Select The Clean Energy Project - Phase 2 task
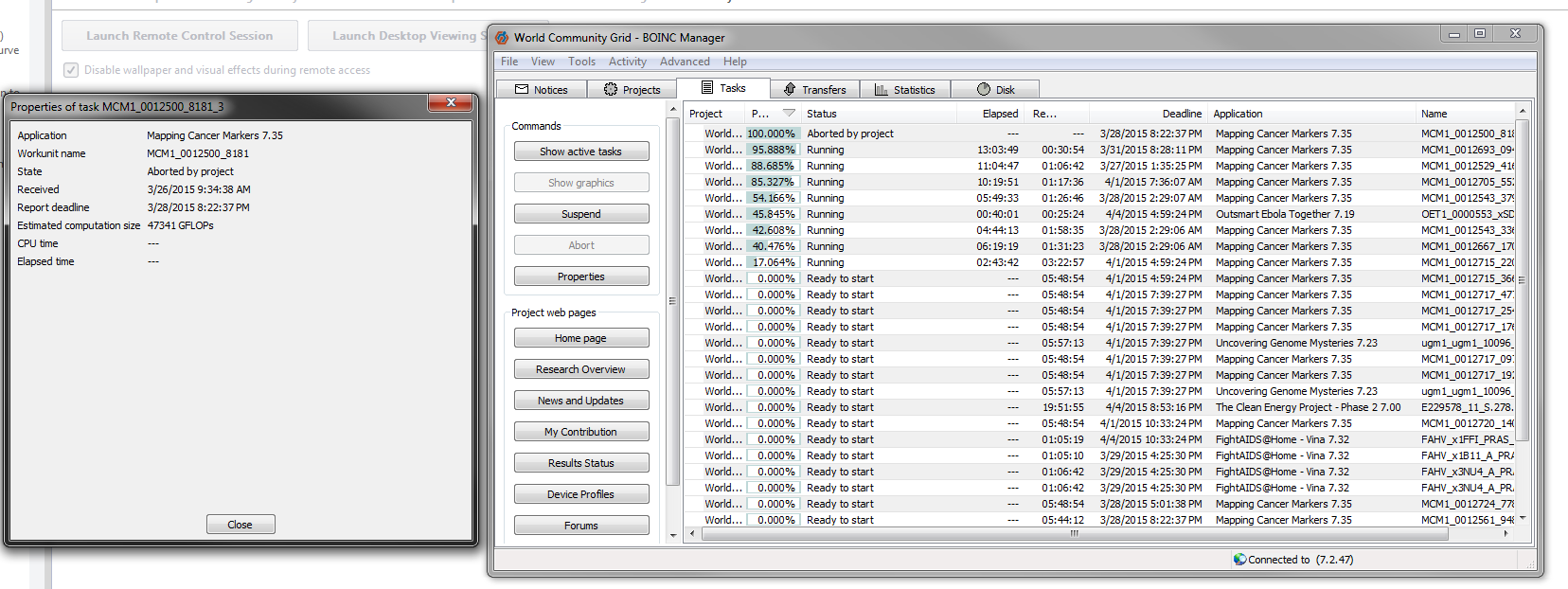The image size is (1568, 589). click(x=1099, y=407)
